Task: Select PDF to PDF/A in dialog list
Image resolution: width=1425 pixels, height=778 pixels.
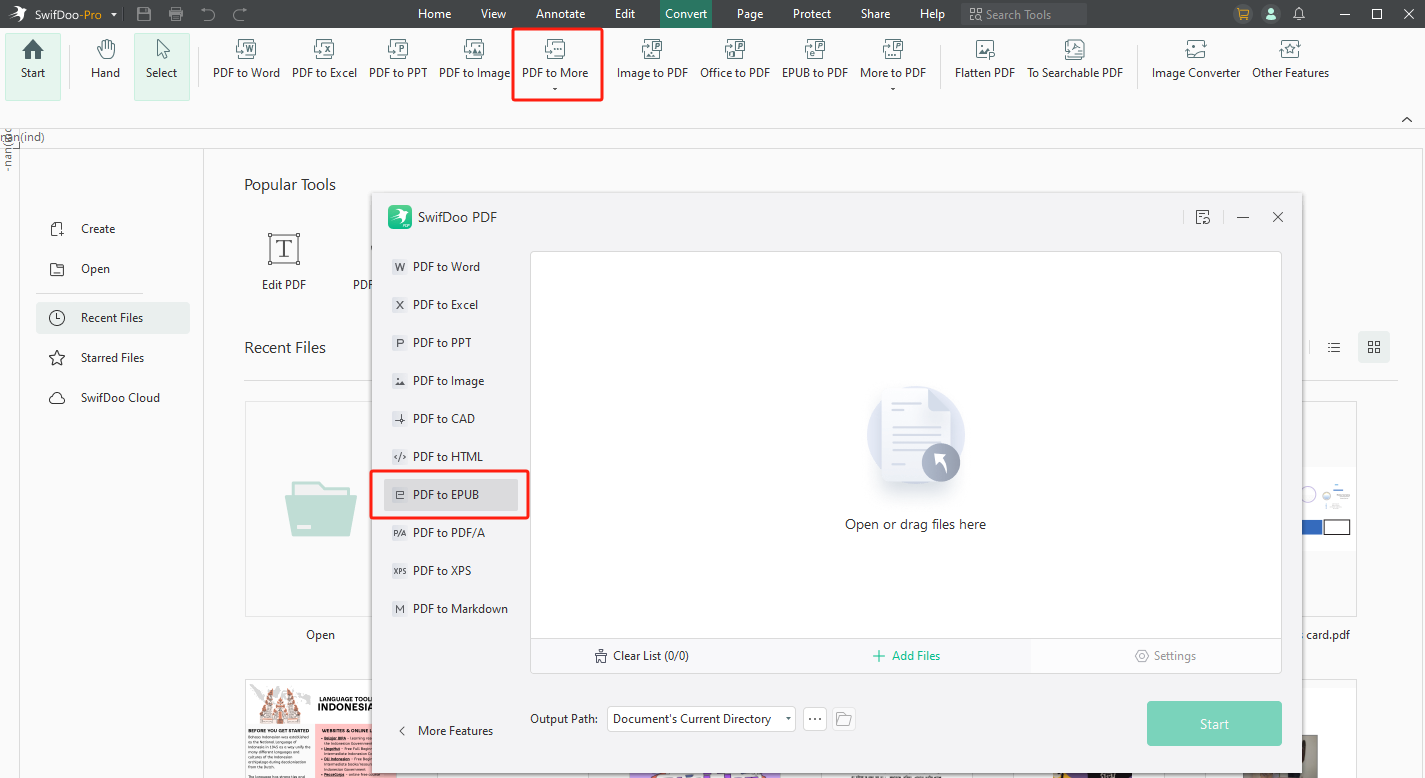Action: click(x=447, y=533)
